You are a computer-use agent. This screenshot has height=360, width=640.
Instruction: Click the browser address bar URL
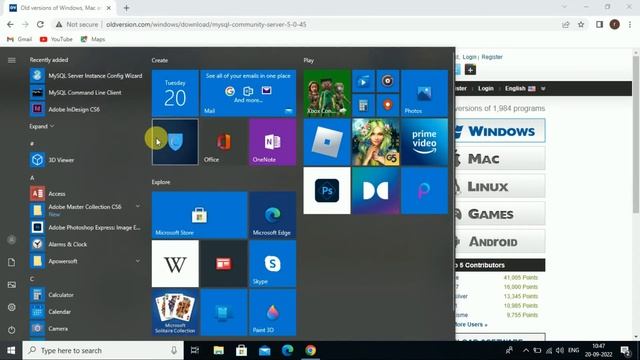click(x=206, y=24)
